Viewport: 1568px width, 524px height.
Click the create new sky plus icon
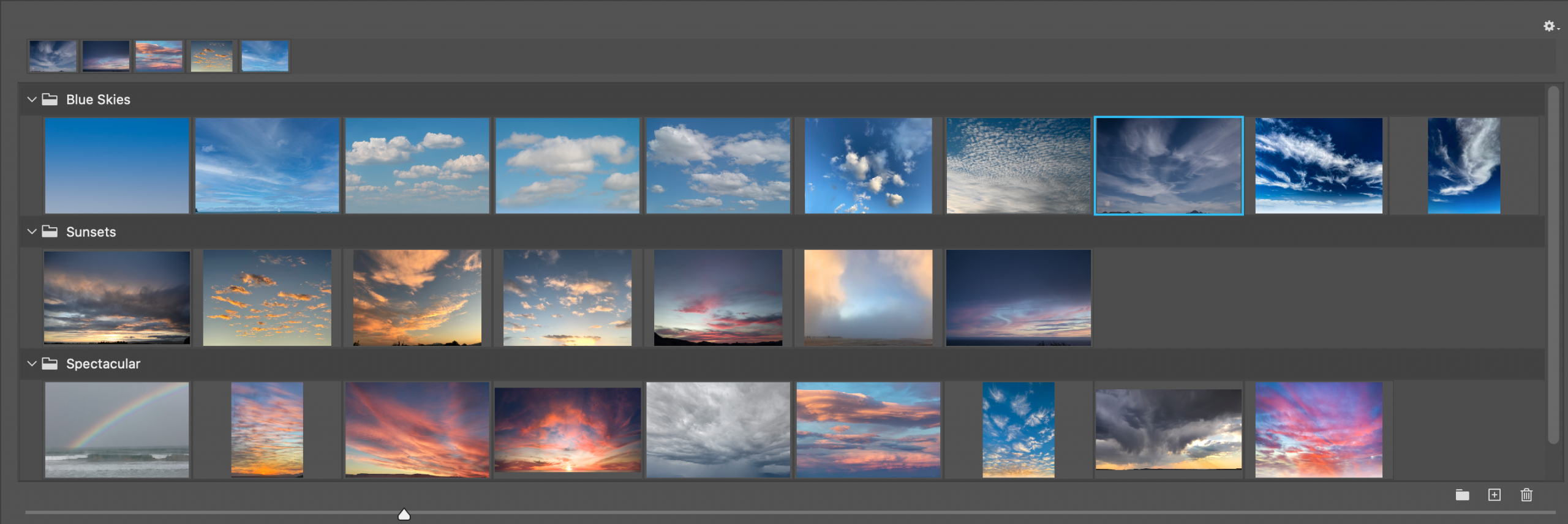[1494, 495]
